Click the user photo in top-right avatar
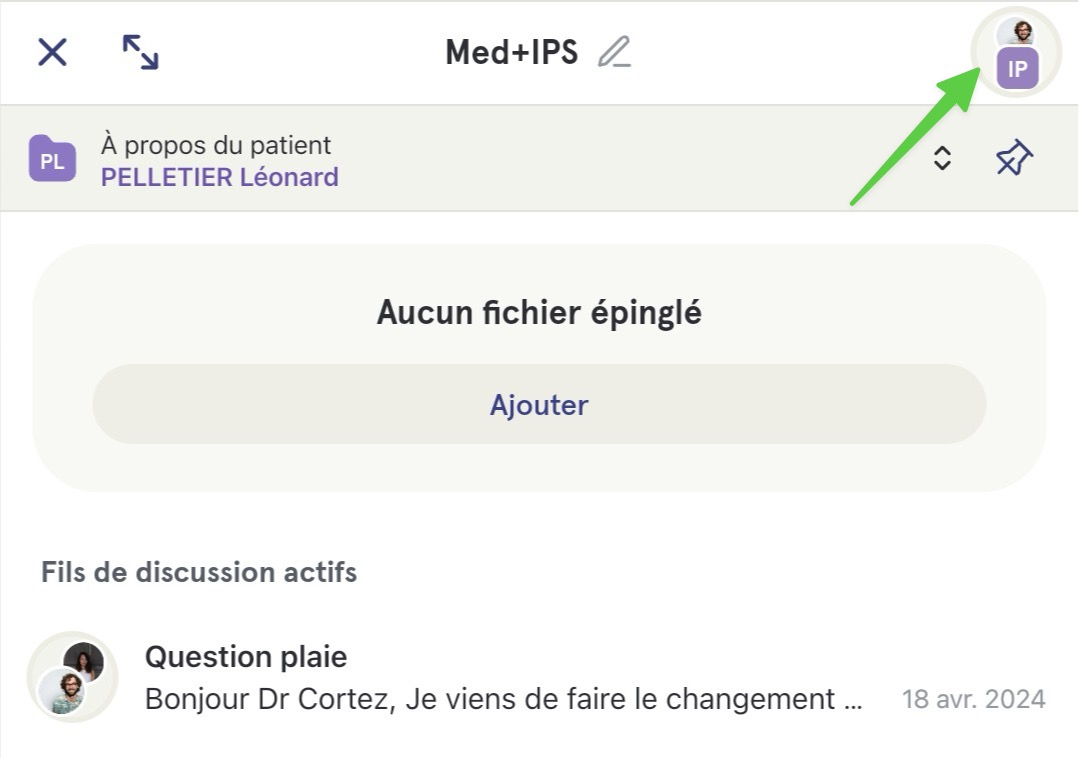 tap(1016, 32)
